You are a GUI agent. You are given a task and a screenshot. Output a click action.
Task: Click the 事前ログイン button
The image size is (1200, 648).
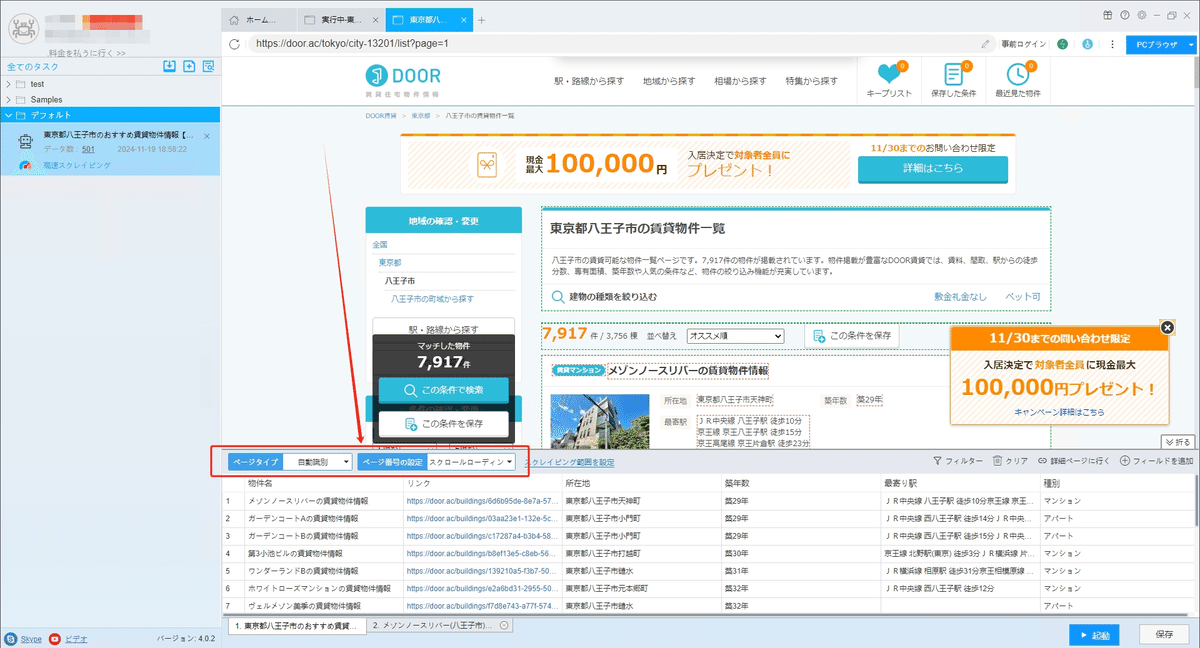(1023, 44)
